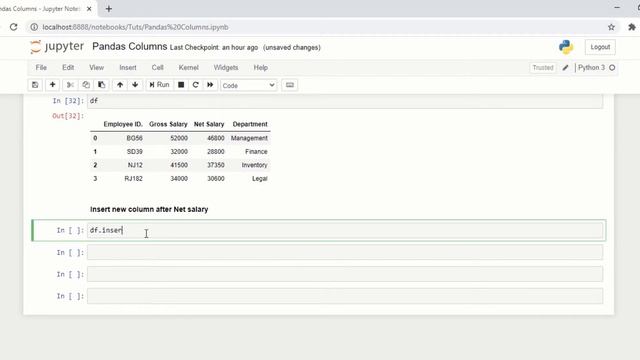
Task: Restart kernel and run all icon
Action: [210, 85]
